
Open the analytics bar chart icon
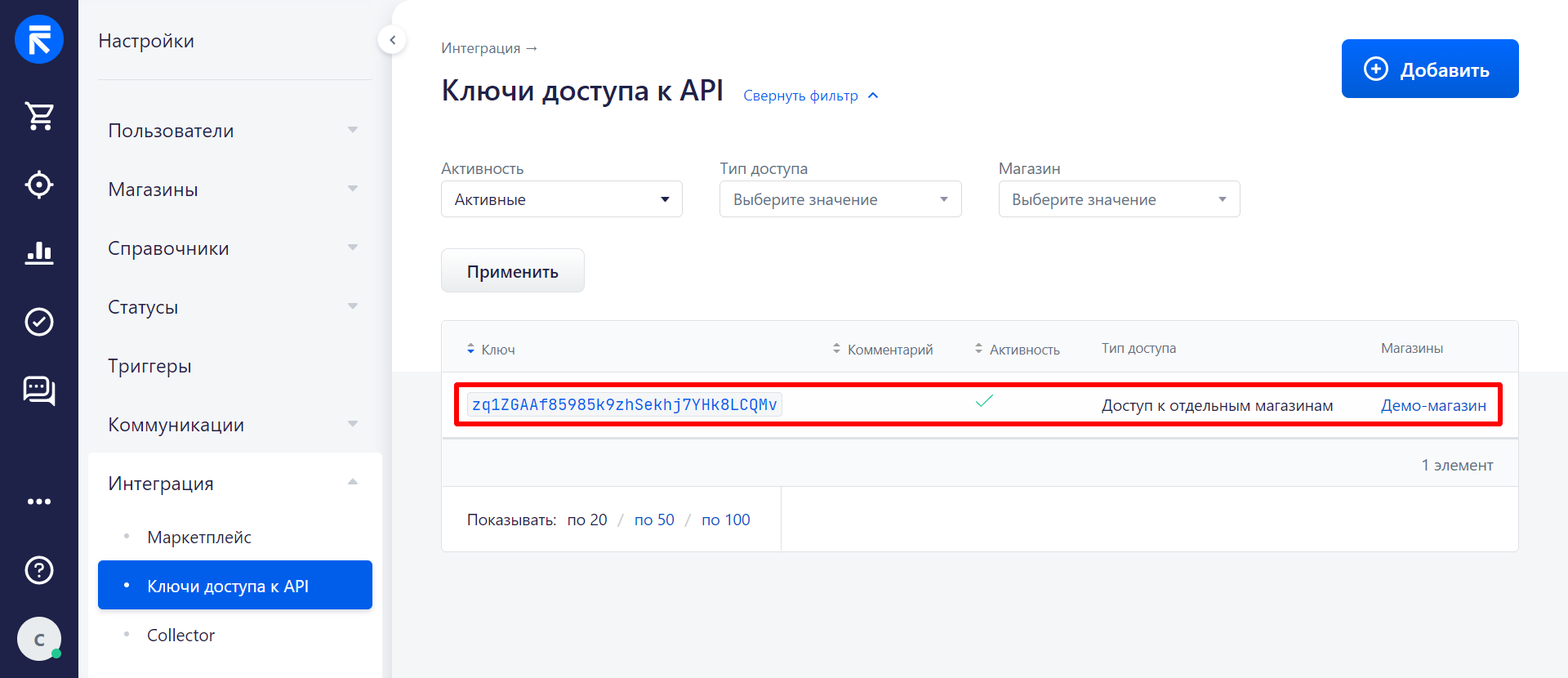tap(39, 253)
